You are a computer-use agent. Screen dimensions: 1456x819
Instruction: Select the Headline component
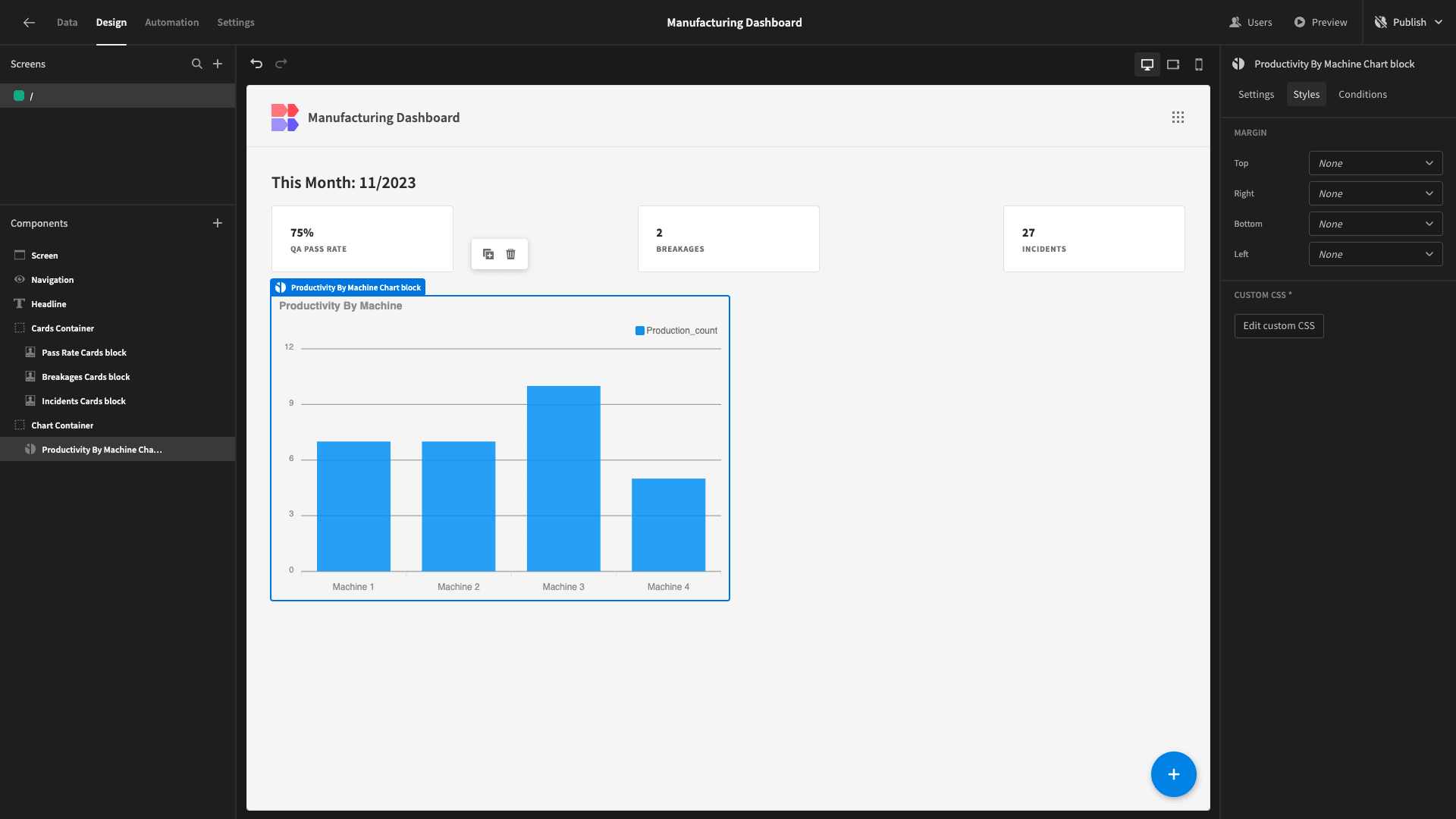coord(118,304)
